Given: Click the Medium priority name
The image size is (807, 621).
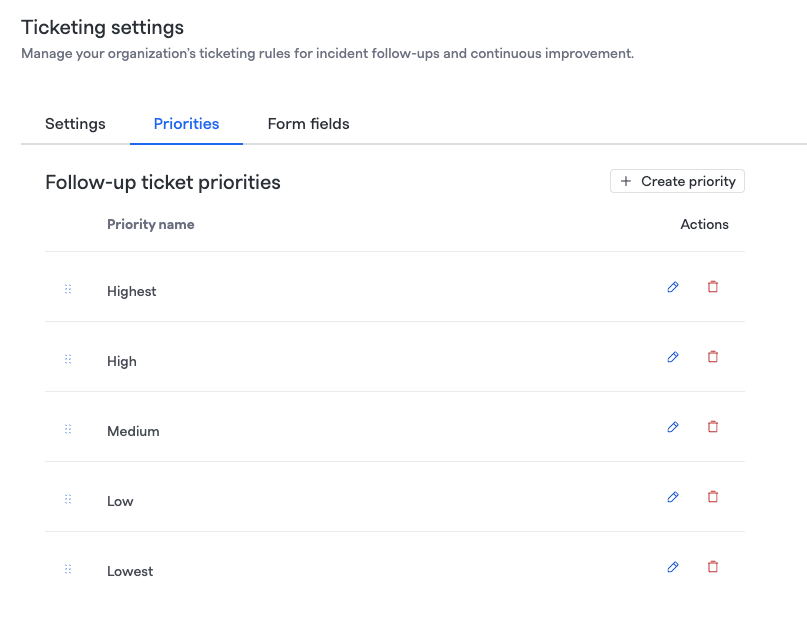Looking at the screenshot, I should pyautogui.click(x=133, y=431).
